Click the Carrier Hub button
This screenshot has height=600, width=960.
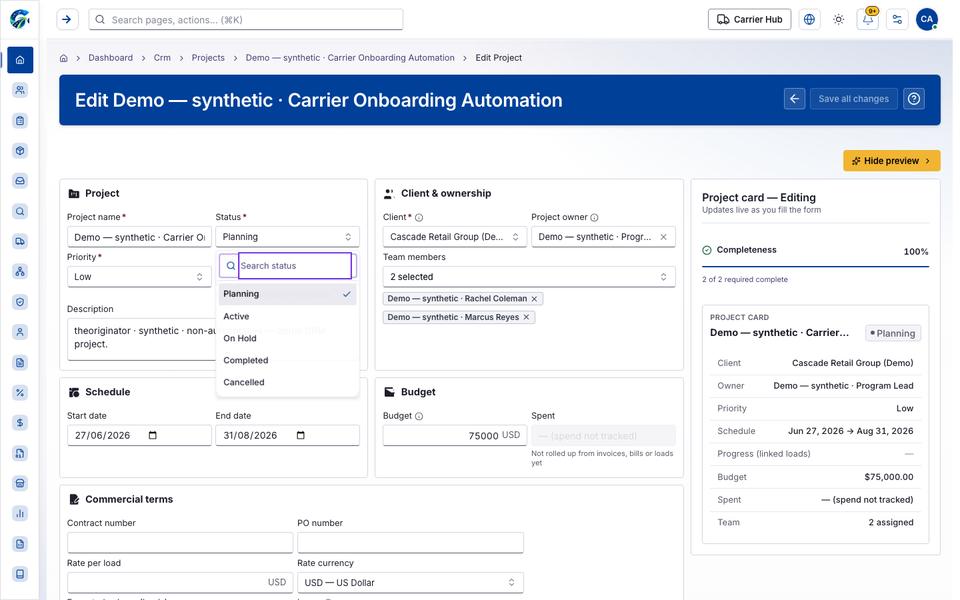749,20
